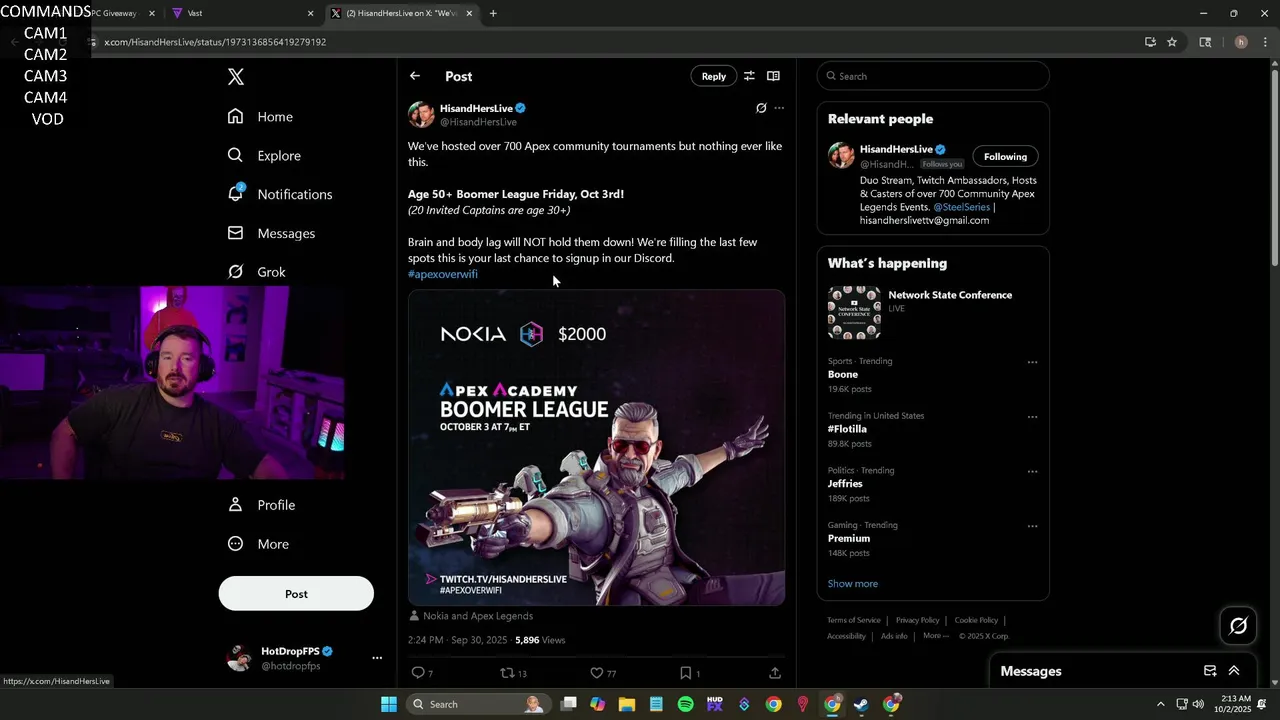The image size is (1280, 720).
Task: Open the Cookie Policy link
Action: pyautogui.click(x=976, y=620)
